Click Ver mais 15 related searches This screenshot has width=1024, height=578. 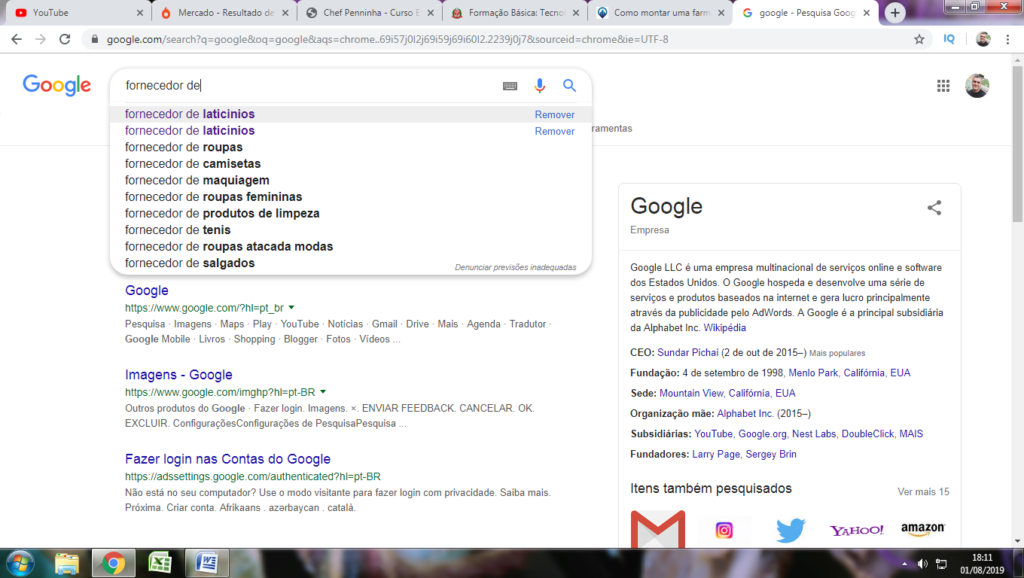[x=923, y=492]
